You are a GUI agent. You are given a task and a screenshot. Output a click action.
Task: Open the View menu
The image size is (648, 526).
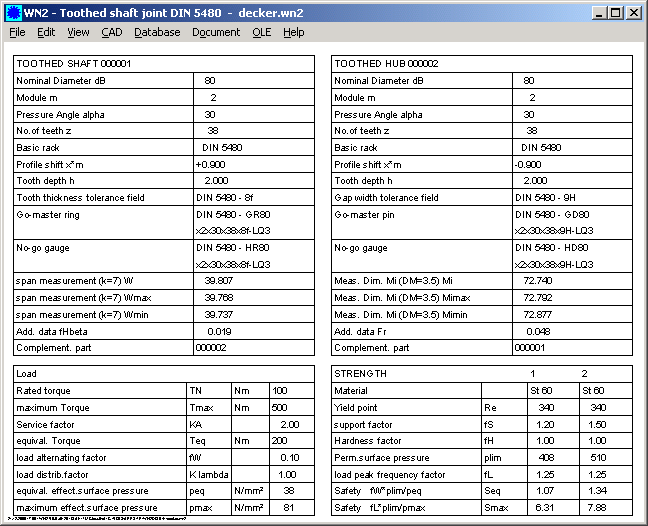[78, 32]
